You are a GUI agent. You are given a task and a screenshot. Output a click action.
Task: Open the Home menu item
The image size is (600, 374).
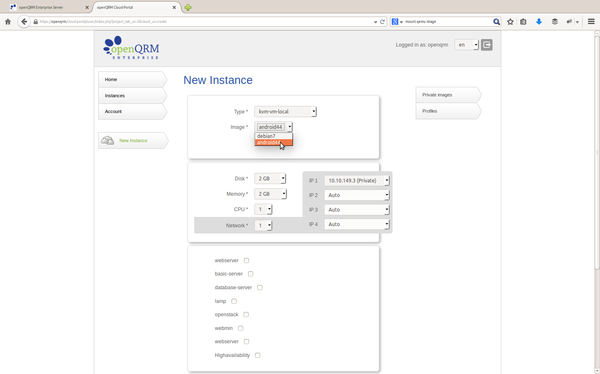(x=132, y=79)
